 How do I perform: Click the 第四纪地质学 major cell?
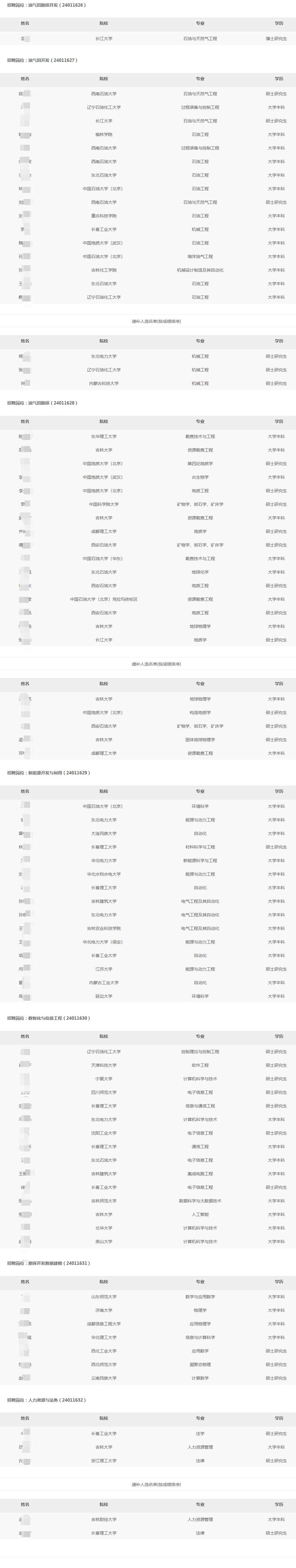coord(200,464)
